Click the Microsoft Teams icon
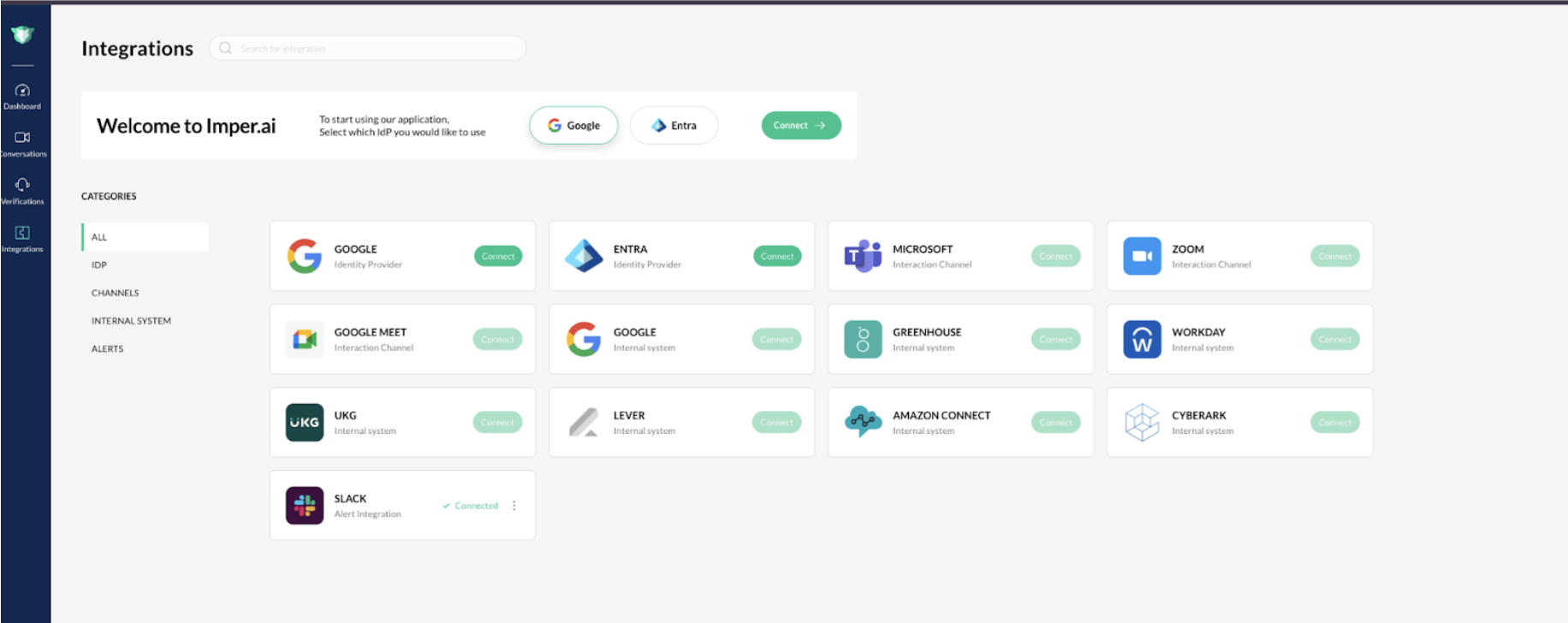The width and height of the screenshot is (1568, 623). click(863, 256)
